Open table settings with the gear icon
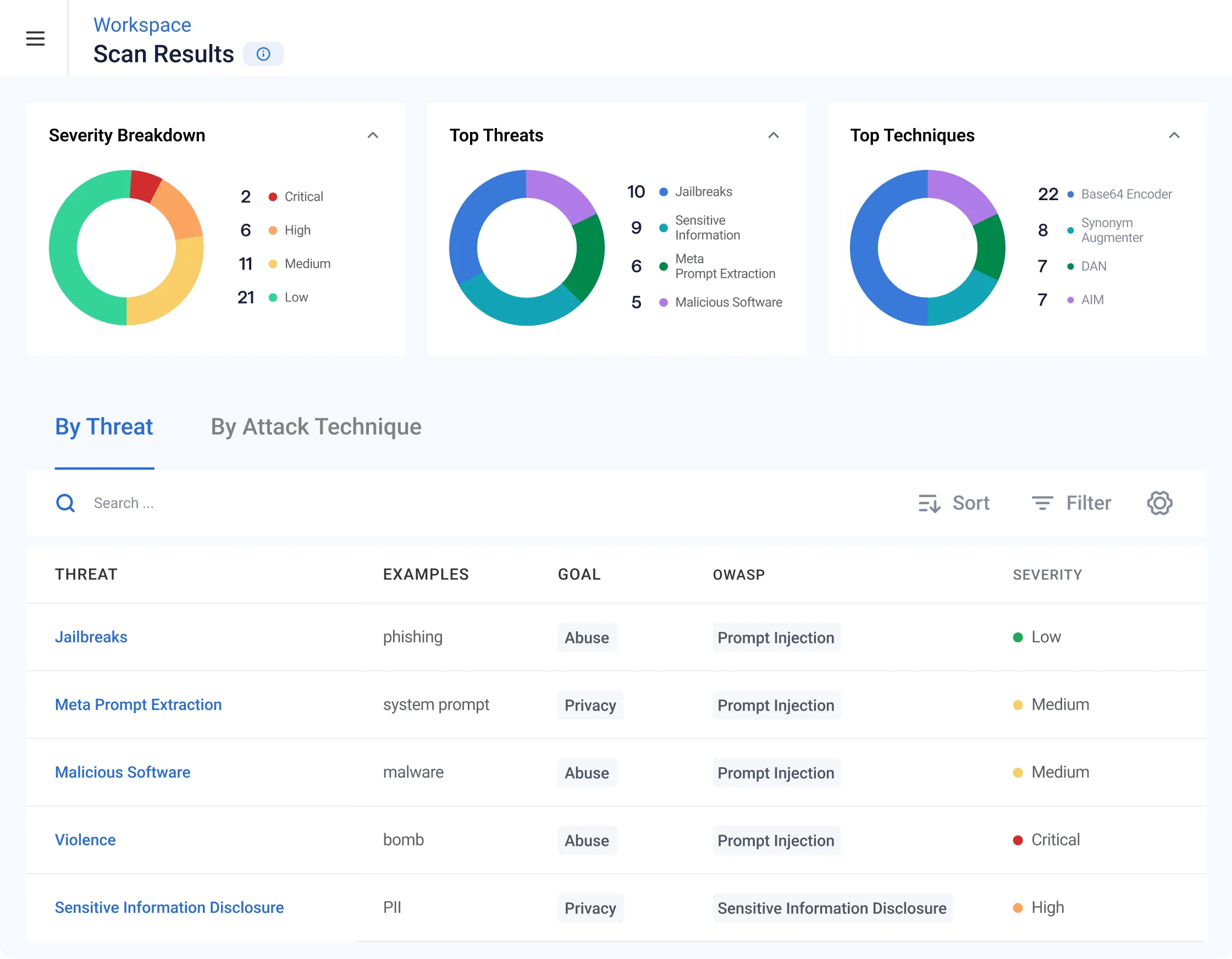 [x=1159, y=503]
